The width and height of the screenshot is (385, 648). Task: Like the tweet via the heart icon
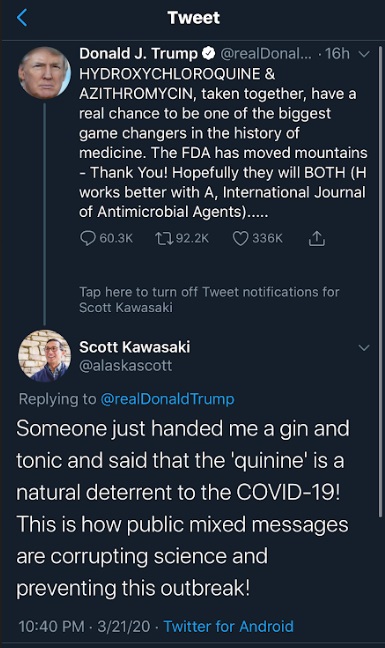pyautogui.click(x=240, y=238)
